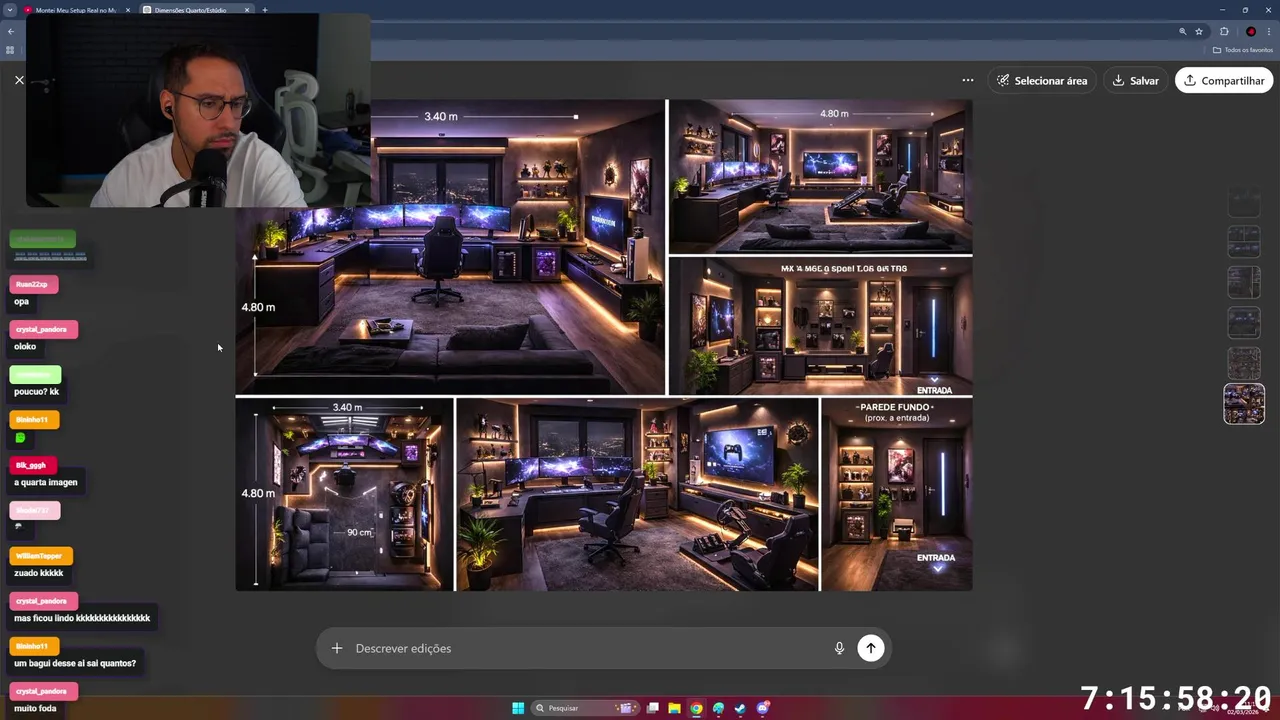Click the chat message muito foda
The image size is (1280, 720).
coord(35,709)
